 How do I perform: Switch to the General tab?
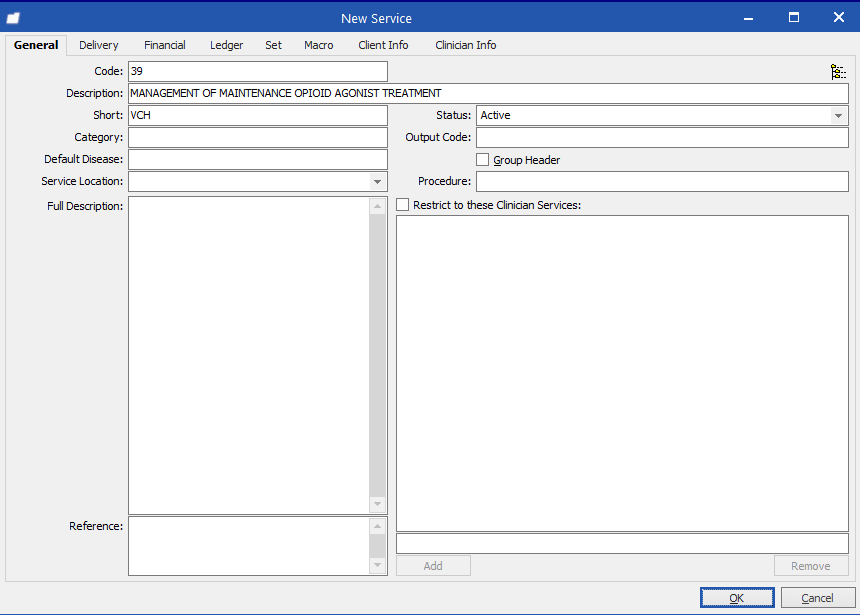pyautogui.click(x=36, y=45)
